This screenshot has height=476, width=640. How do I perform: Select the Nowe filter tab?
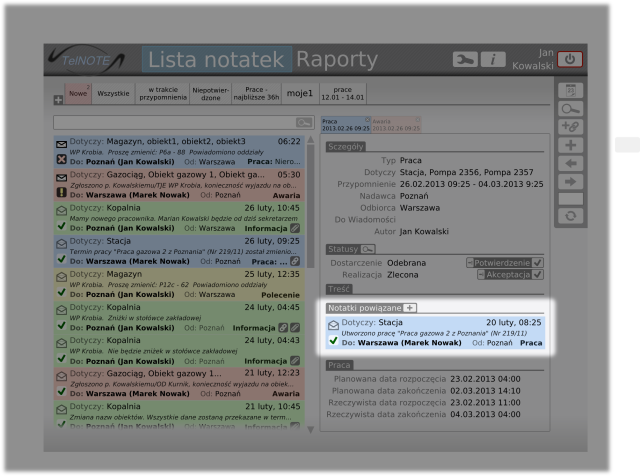coord(78,93)
